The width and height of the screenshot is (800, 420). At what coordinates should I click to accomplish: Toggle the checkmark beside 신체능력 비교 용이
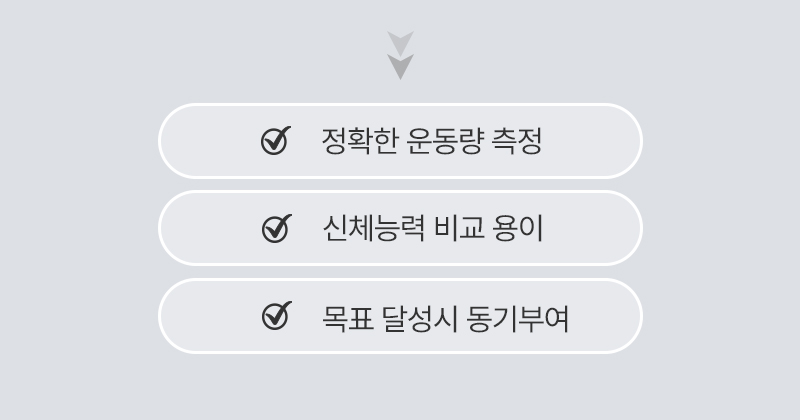coord(275,228)
